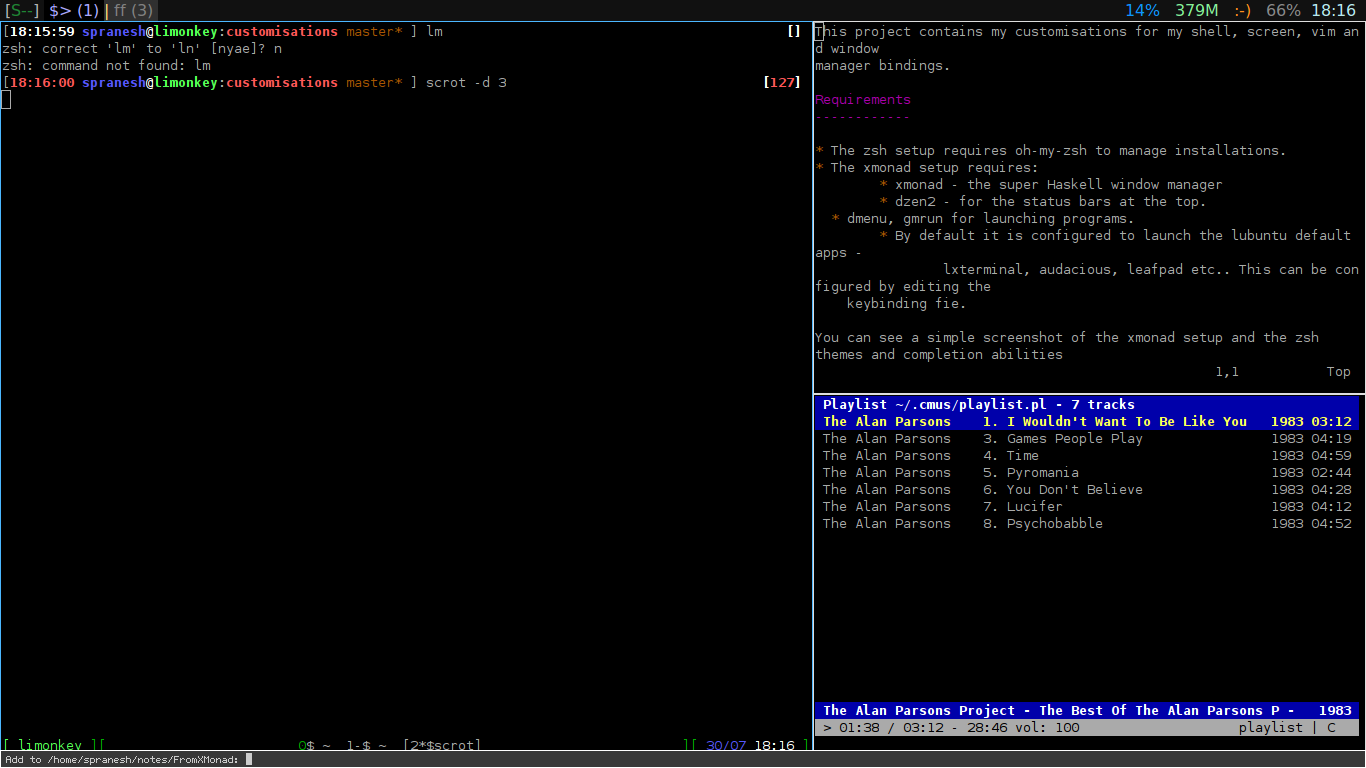The width and height of the screenshot is (1366, 768).
Task: Click the '30/07' date in screen status line
Action: pyautogui.click(x=726, y=746)
